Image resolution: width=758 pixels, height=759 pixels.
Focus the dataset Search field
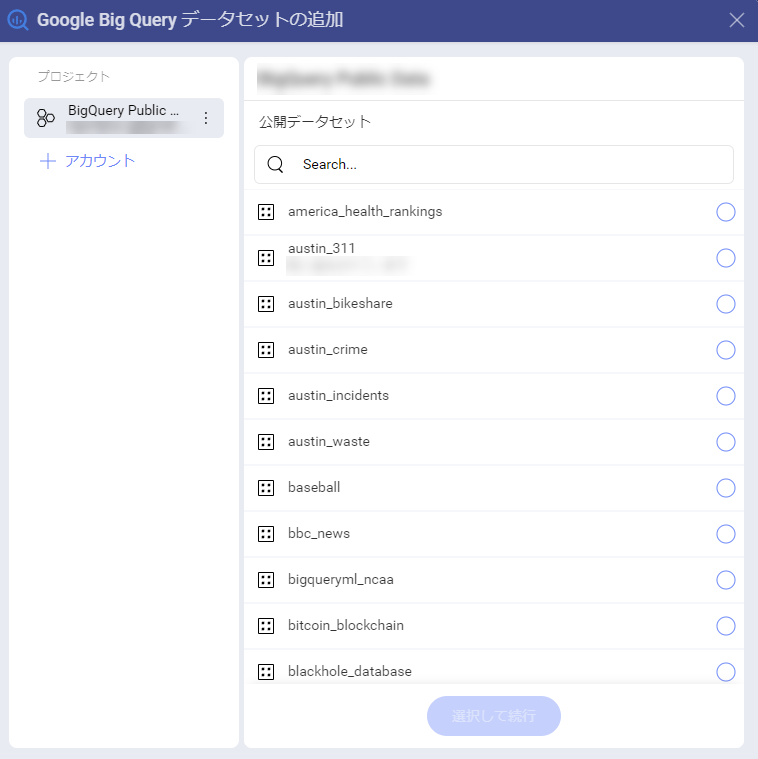tap(494, 165)
